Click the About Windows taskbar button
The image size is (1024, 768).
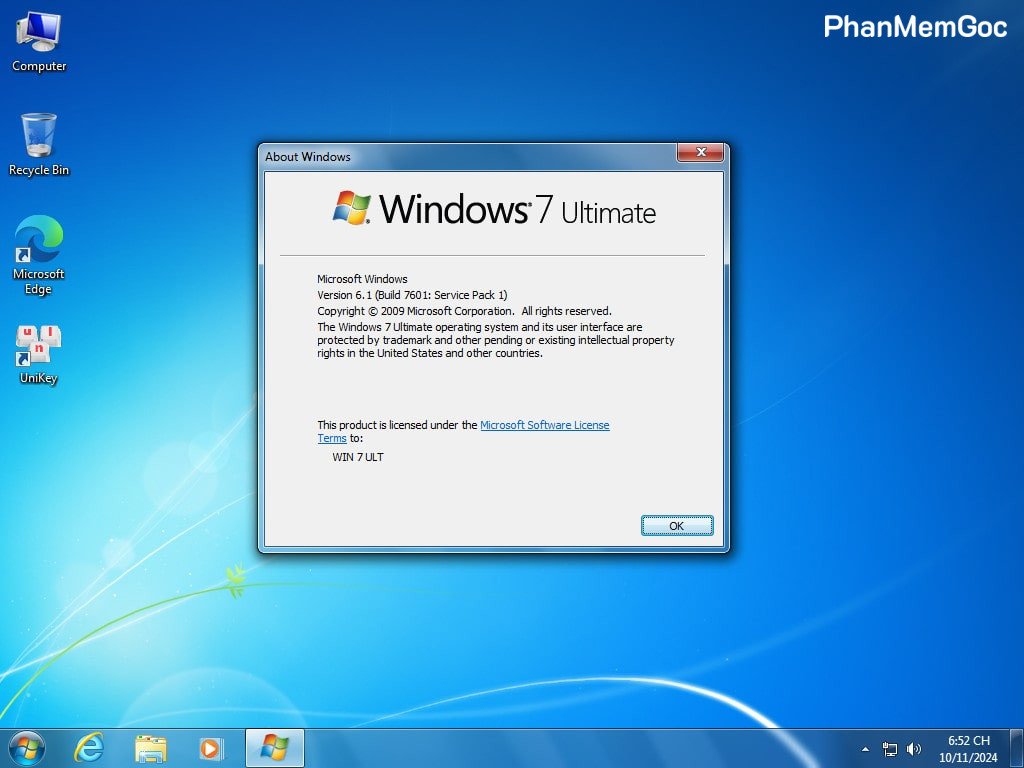point(274,748)
